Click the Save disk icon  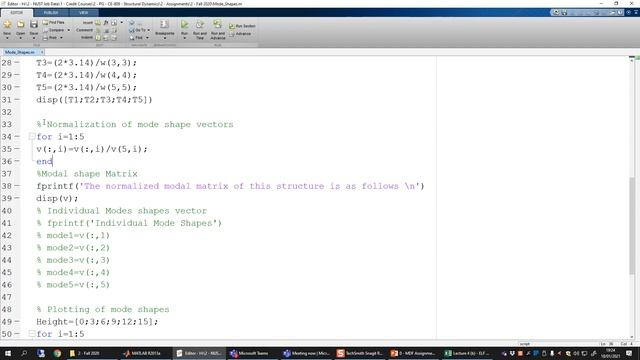click(34, 24)
